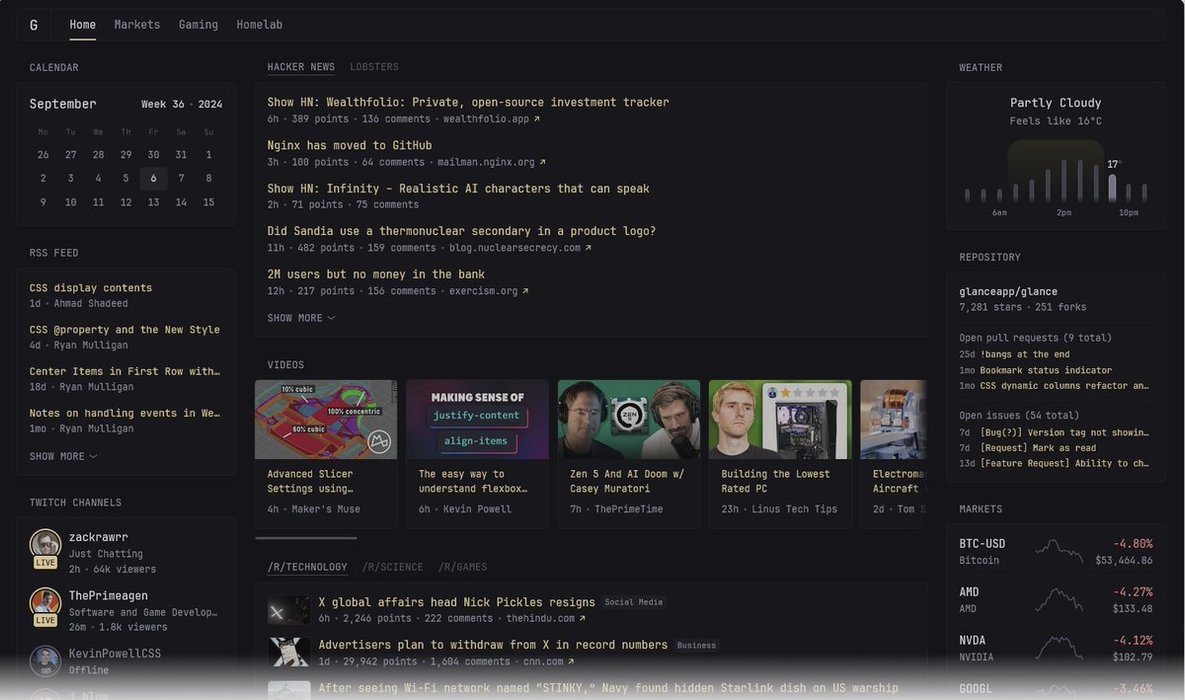Open 'CSS display contents' RSS article
Screen dimensions: 1185x700
pos(91,288)
